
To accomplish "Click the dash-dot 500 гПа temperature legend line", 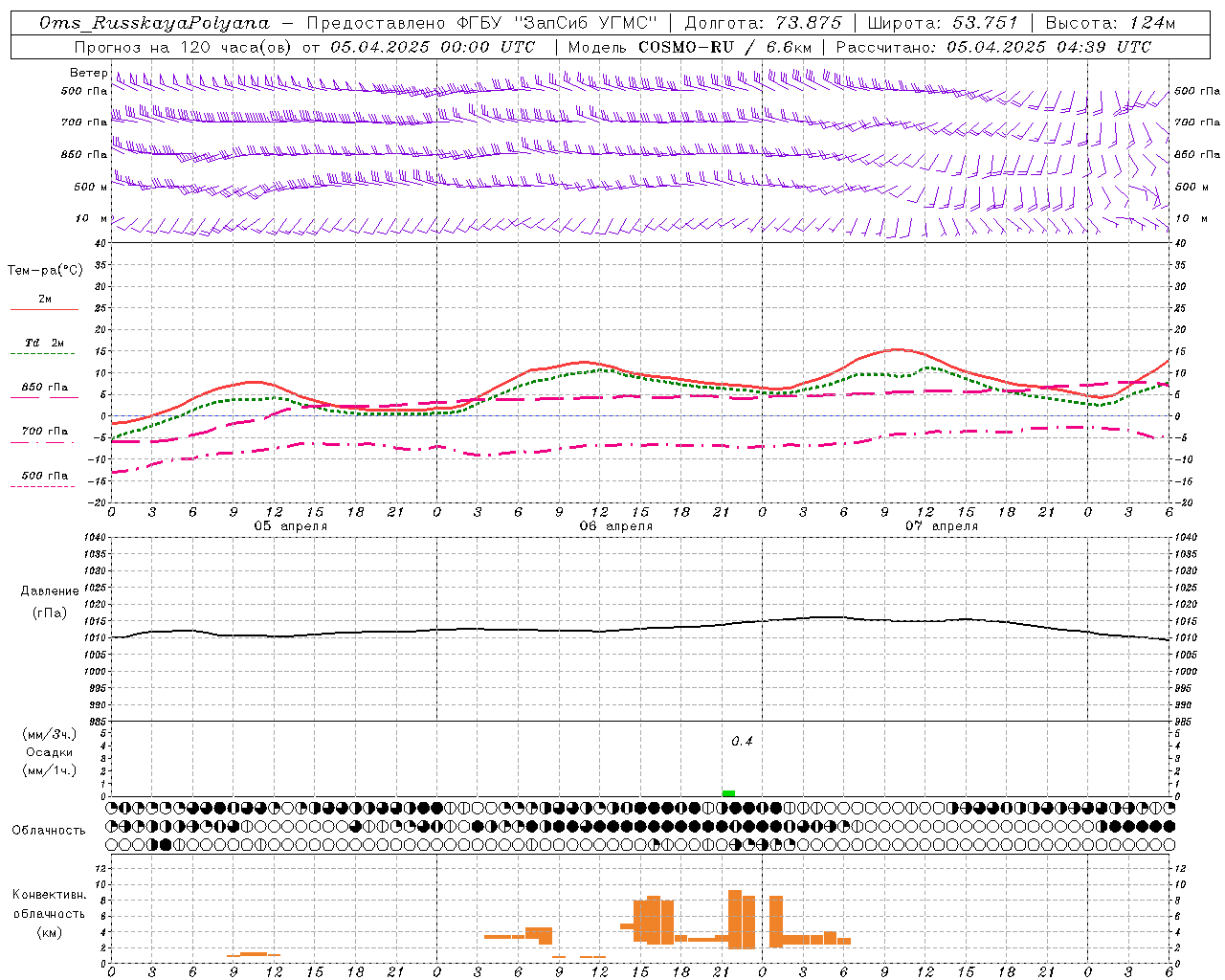I will pyautogui.click(x=43, y=486).
